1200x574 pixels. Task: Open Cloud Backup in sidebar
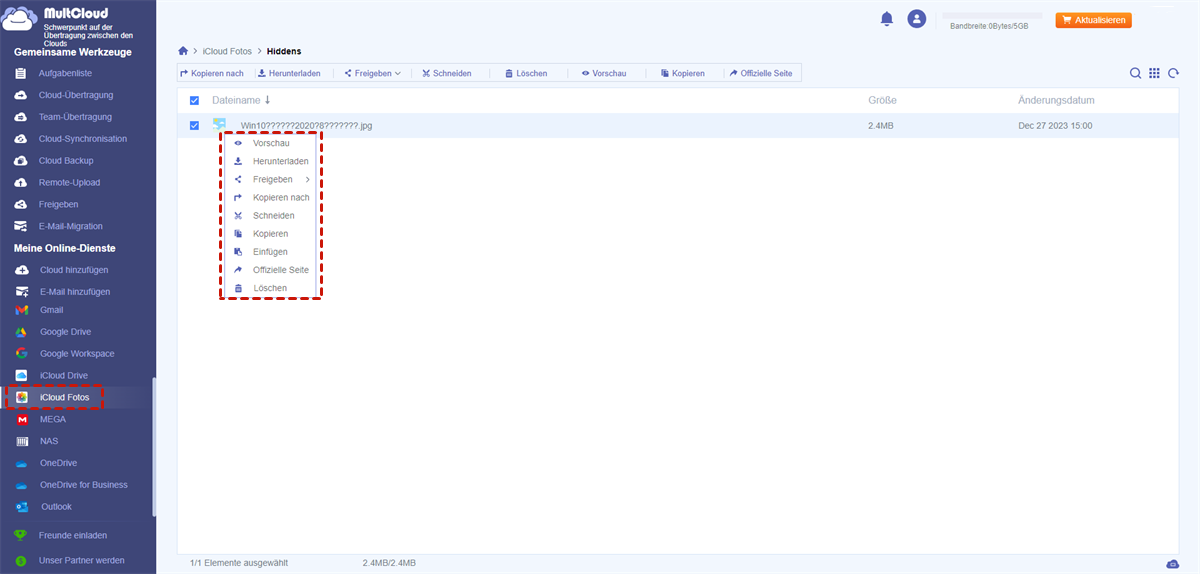[65, 161]
